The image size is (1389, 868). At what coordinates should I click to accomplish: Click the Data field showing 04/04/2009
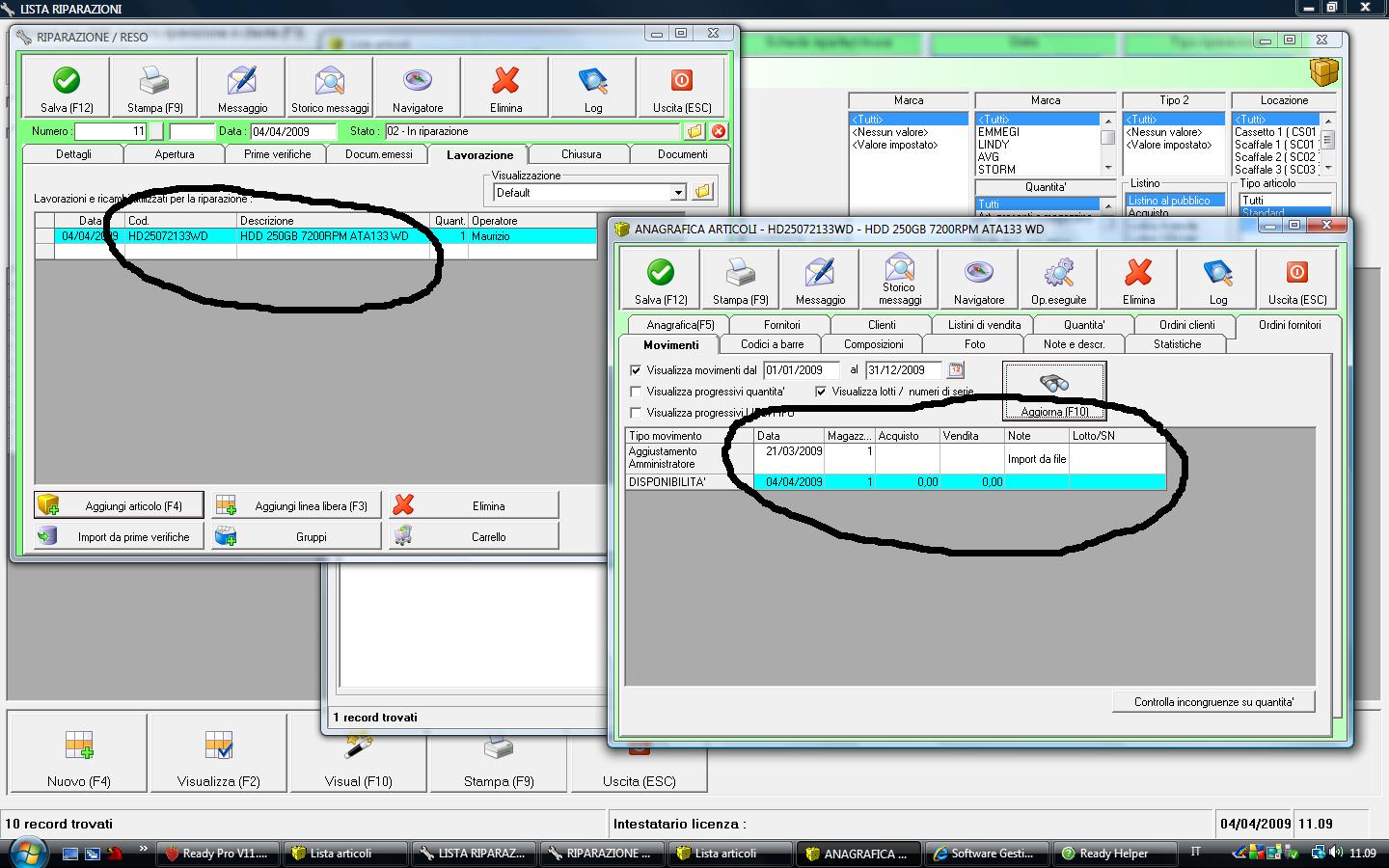click(x=293, y=131)
